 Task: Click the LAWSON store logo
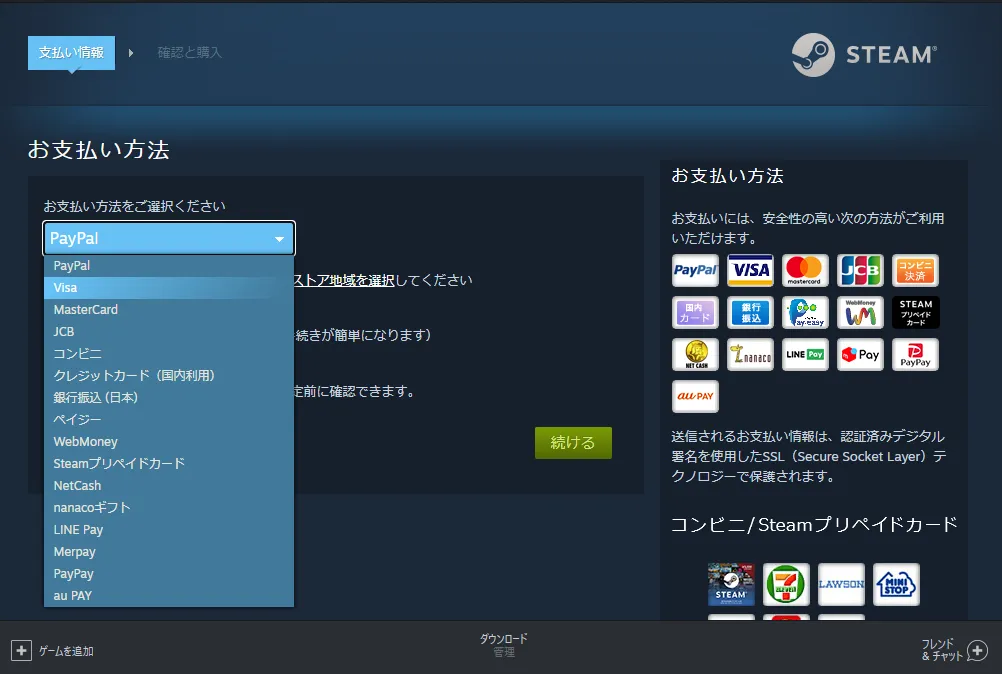pyautogui.click(x=841, y=585)
